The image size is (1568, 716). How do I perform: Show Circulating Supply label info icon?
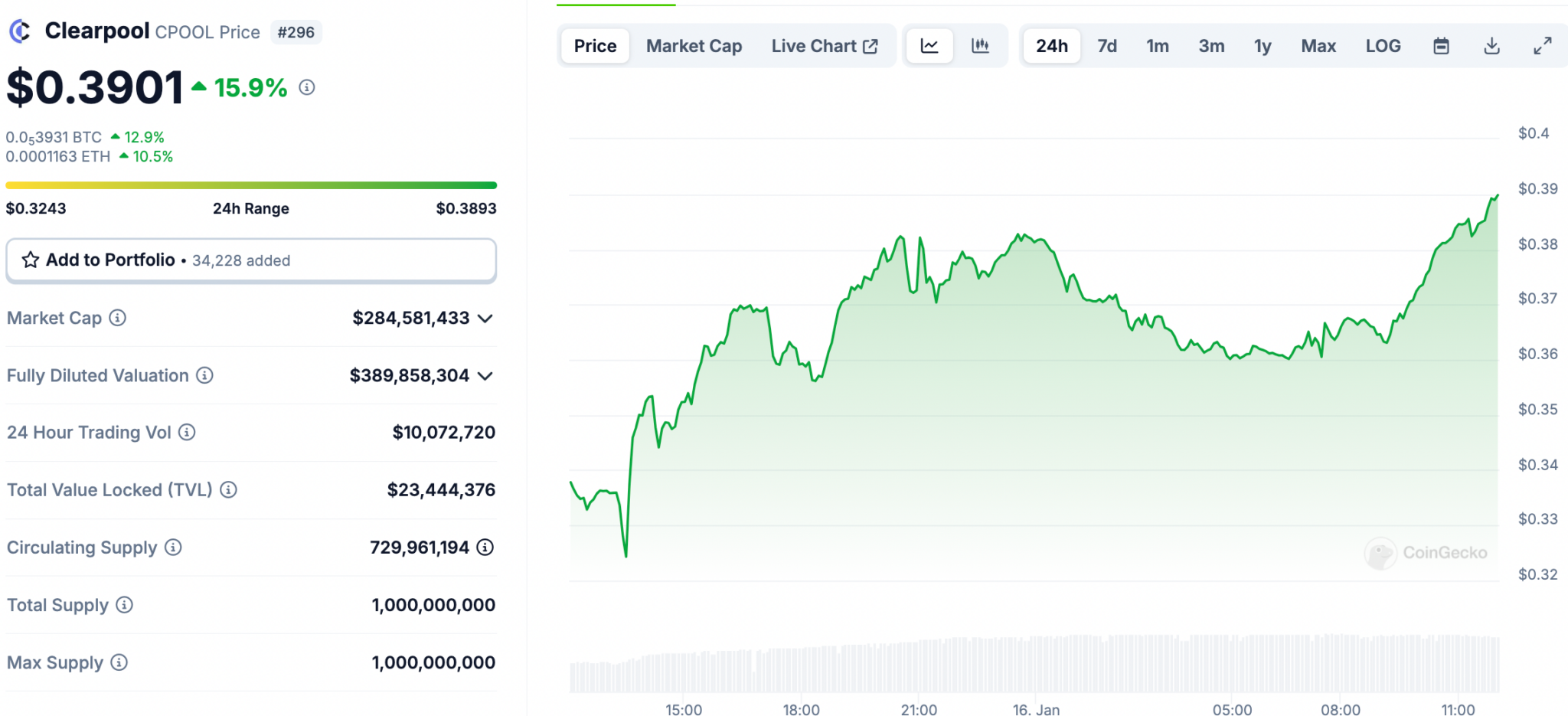tap(173, 548)
